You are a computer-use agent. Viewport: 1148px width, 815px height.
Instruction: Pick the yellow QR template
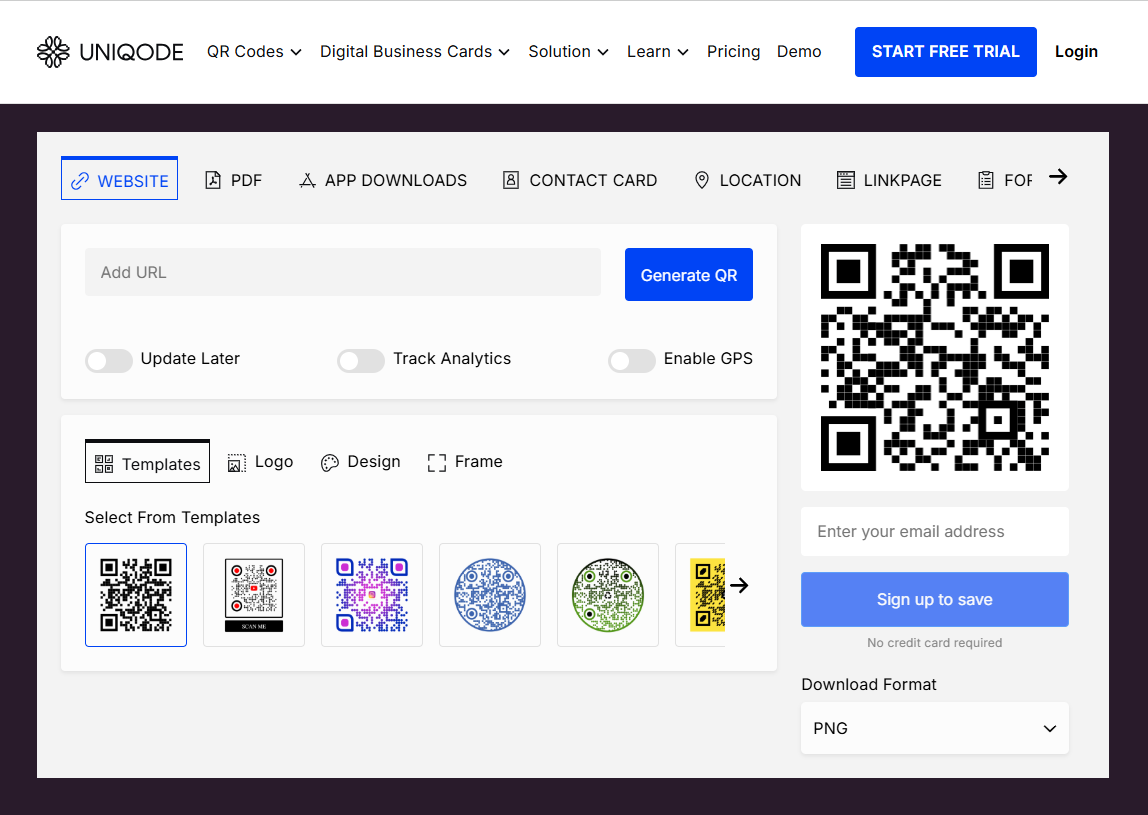701,595
